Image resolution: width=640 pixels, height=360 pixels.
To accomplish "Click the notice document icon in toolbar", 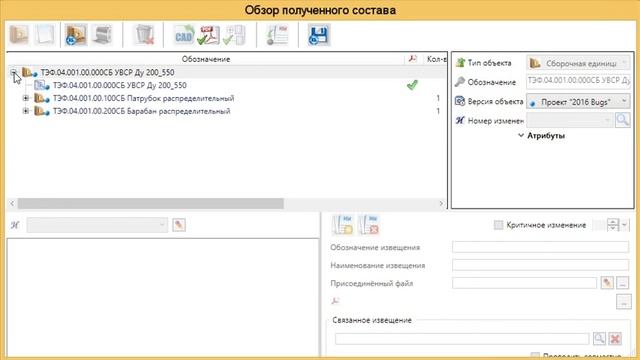I will 278,35.
